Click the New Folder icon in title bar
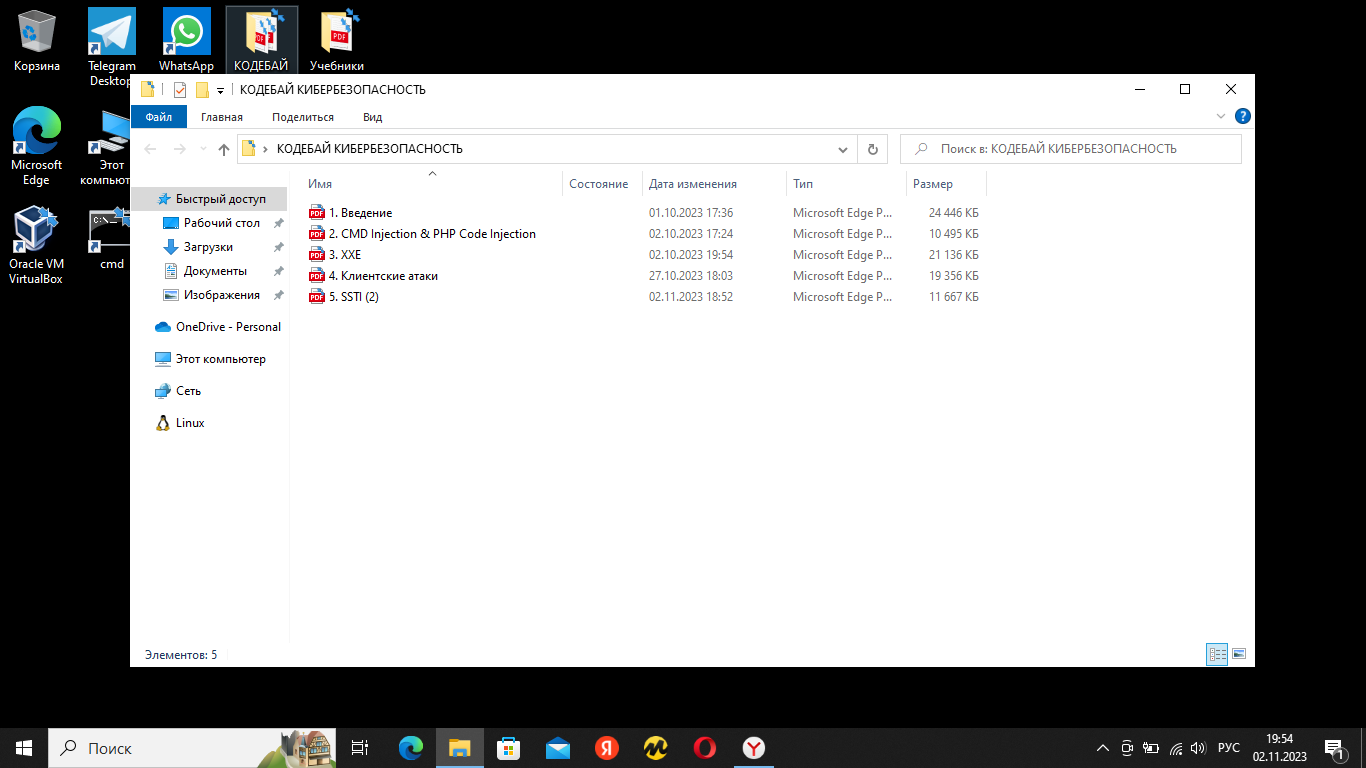The height and width of the screenshot is (768, 1366). [x=202, y=90]
